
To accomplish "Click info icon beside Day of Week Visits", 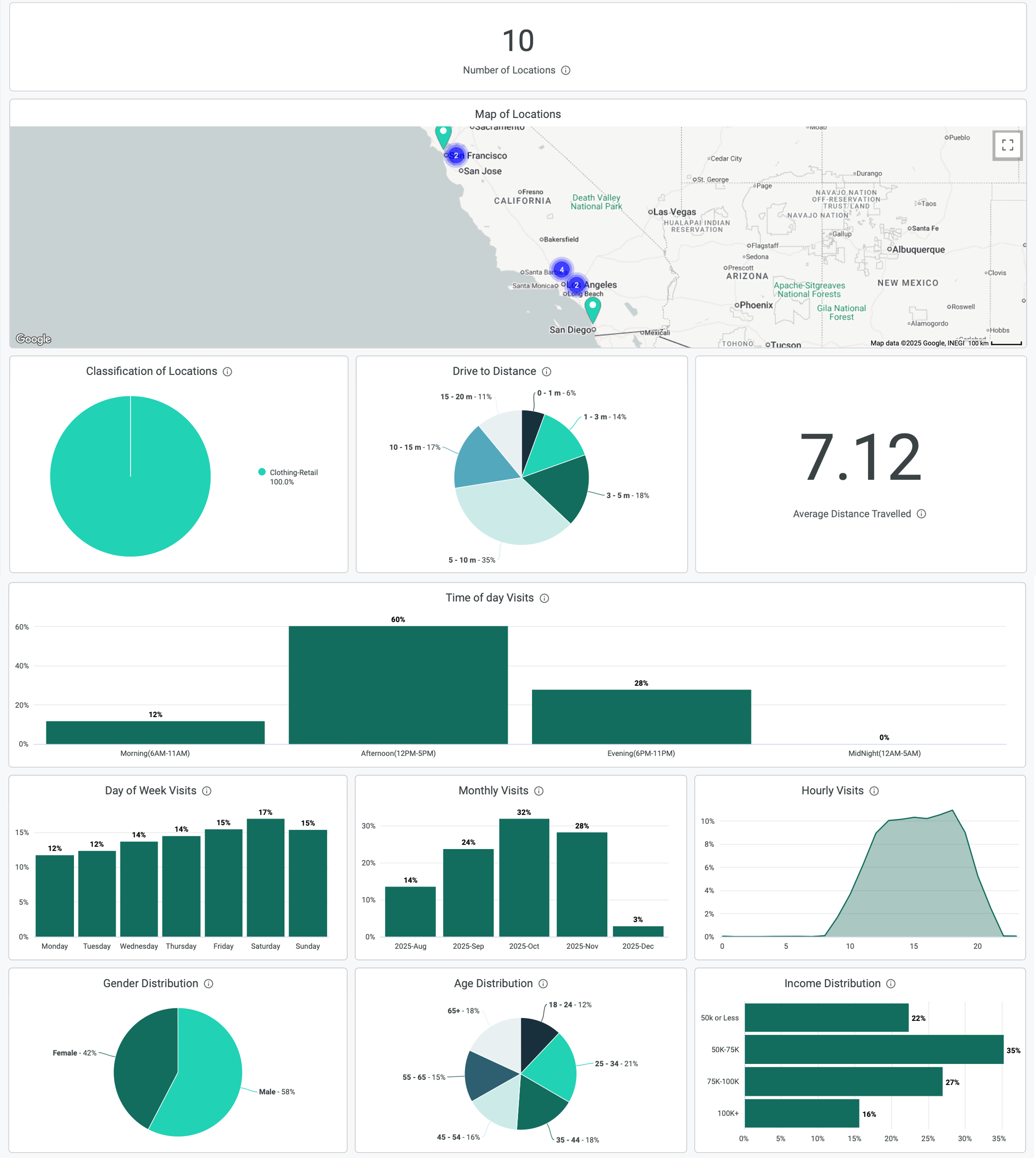I will tap(207, 791).
